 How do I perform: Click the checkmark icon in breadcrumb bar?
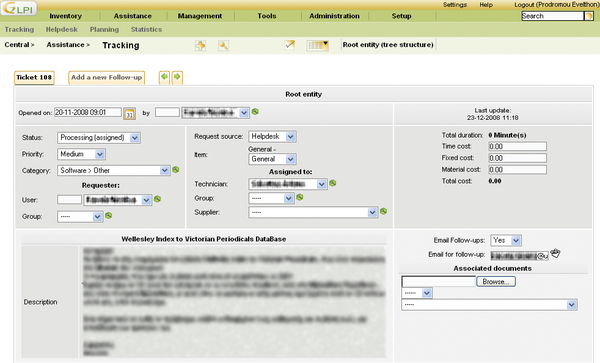(x=290, y=45)
